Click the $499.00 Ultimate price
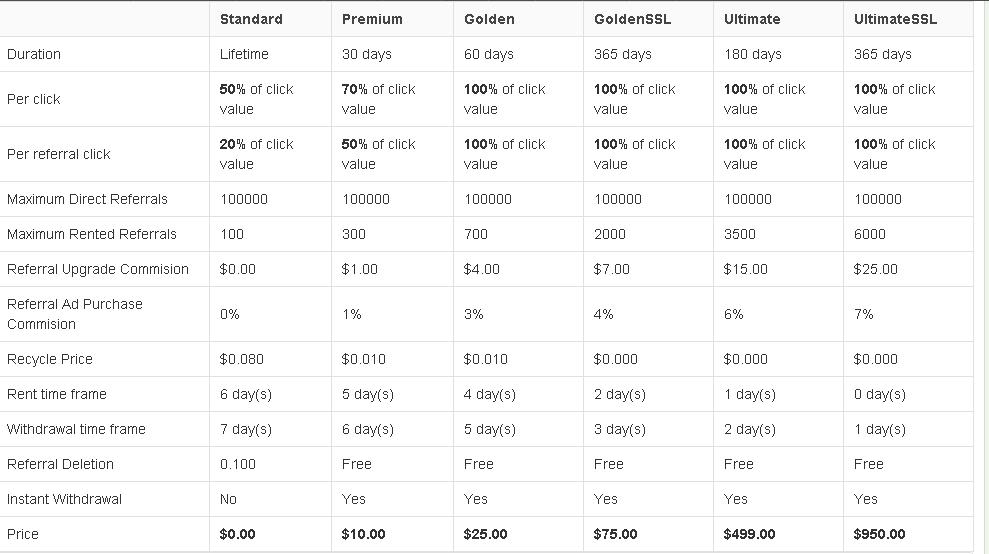The image size is (989, 554). coord(749,534)
